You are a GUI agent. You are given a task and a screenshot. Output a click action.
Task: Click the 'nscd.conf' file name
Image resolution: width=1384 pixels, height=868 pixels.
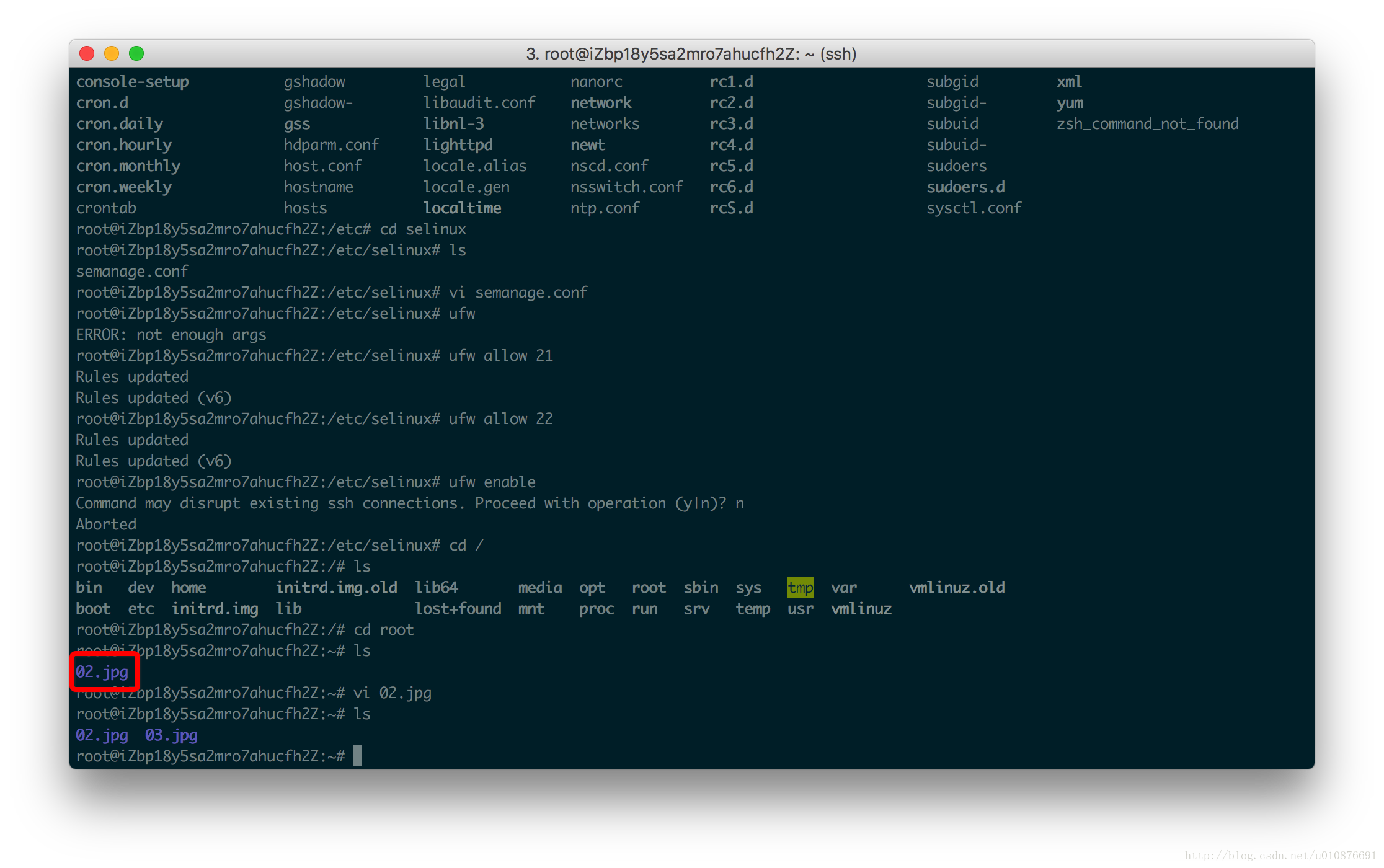tap(610, 166)
